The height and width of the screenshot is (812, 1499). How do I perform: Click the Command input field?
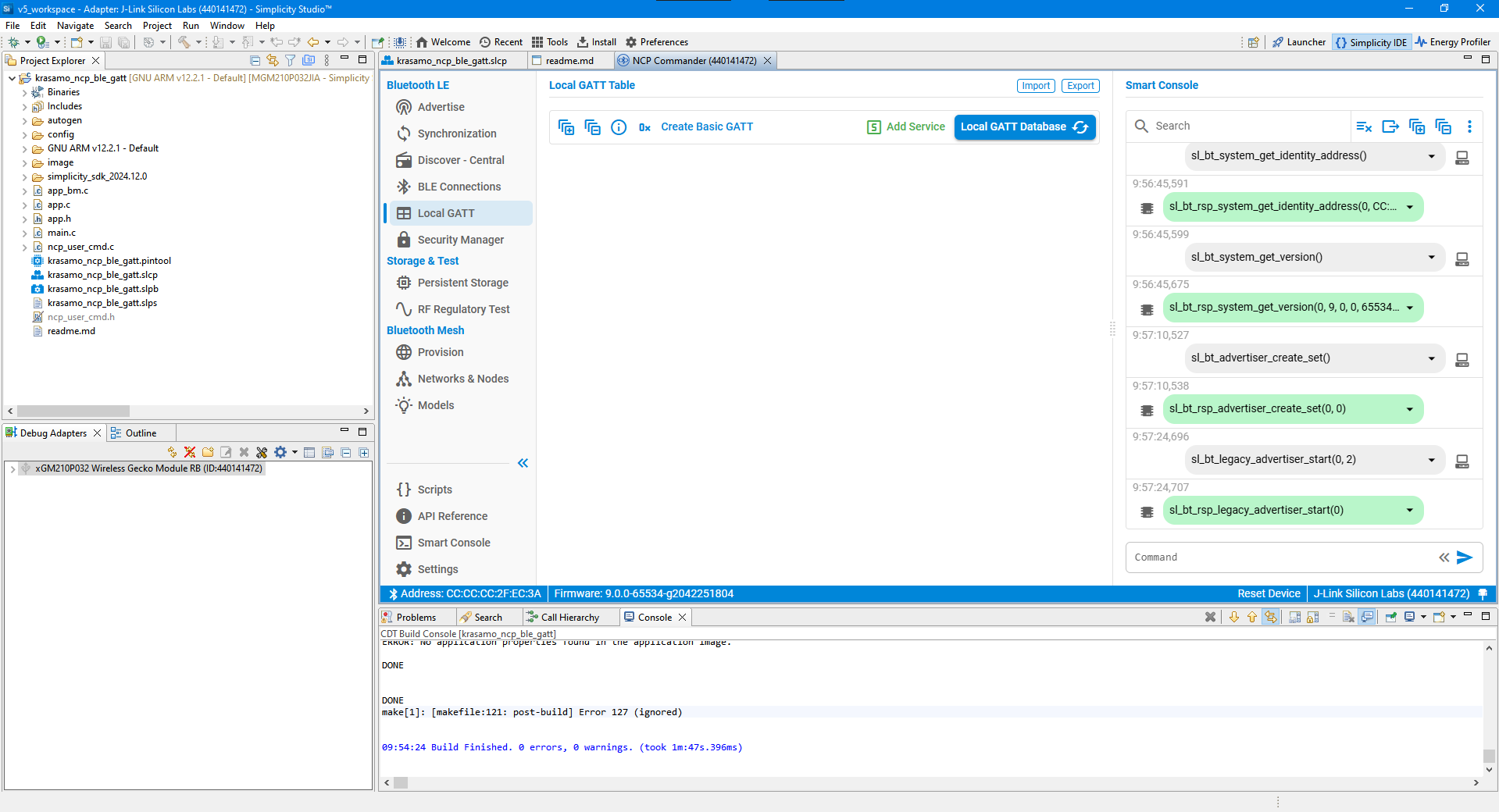pos(1281,557)
